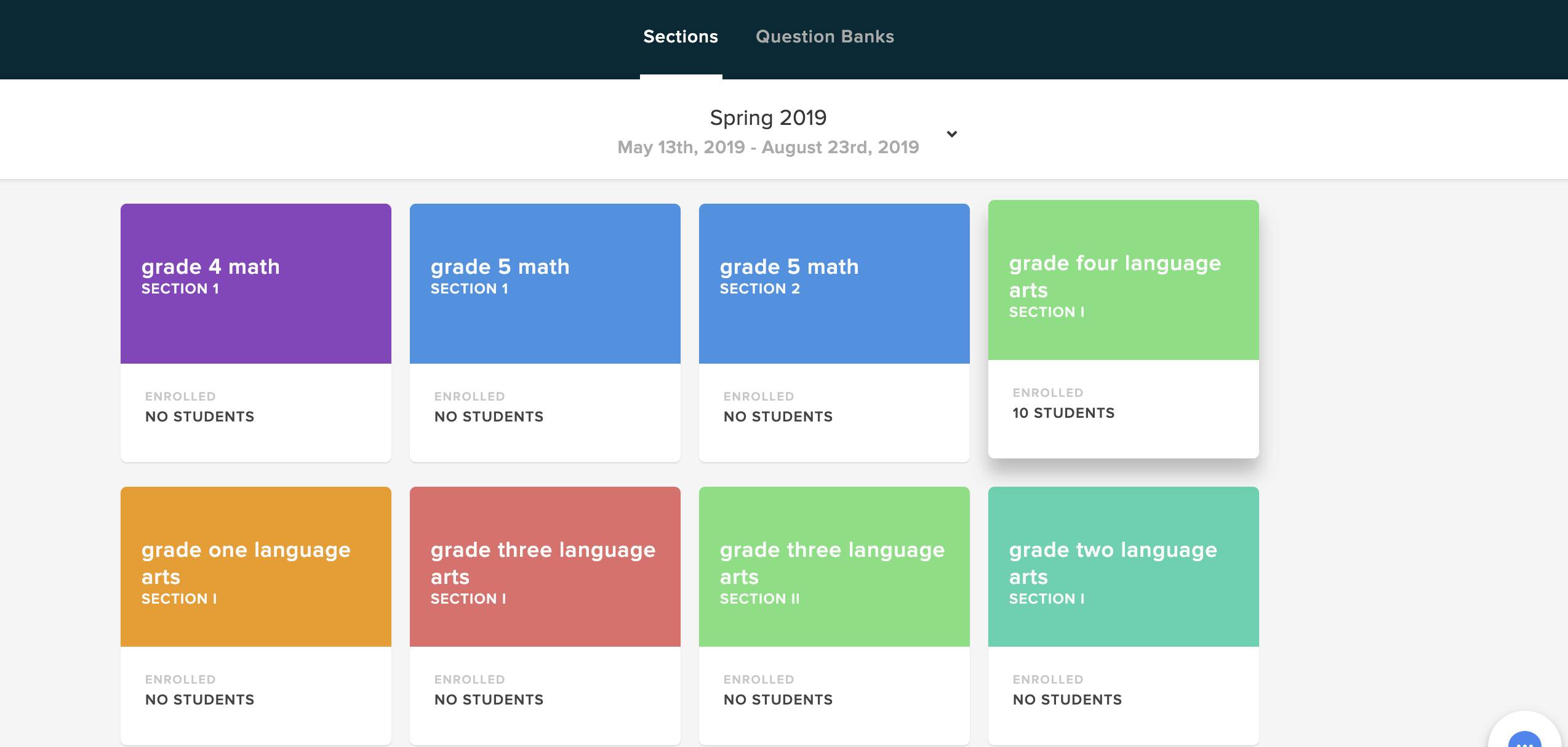
Task: Click NO STUDENTS under grade one language arts
Action: (199, 700)
